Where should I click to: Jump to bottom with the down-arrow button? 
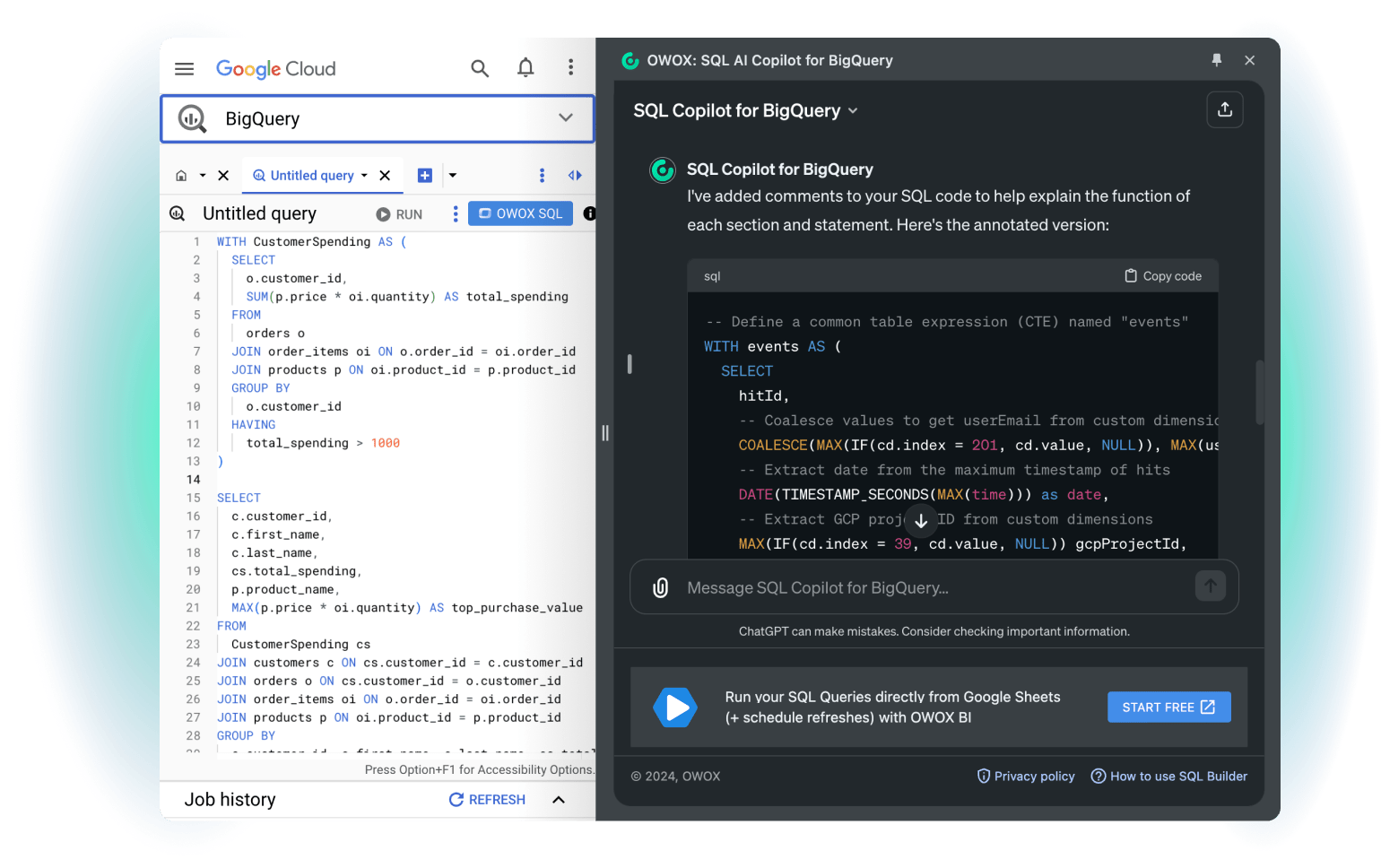click(x=921, y=520)
